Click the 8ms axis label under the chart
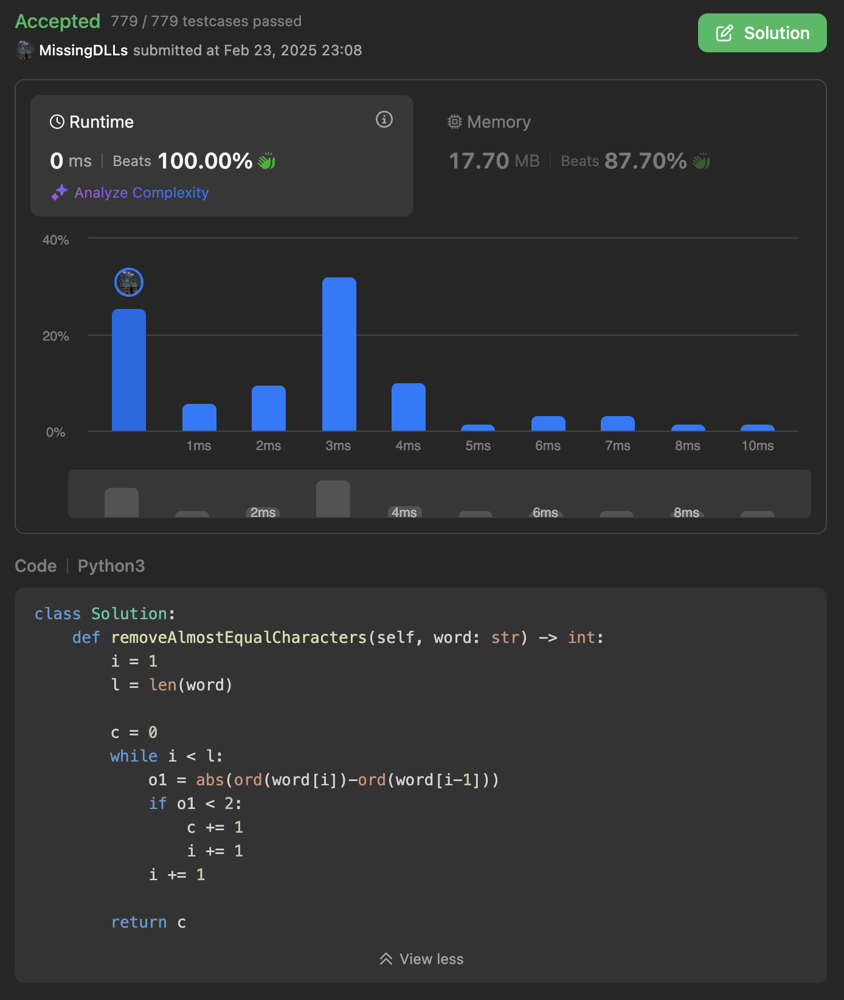 [687, 446]
